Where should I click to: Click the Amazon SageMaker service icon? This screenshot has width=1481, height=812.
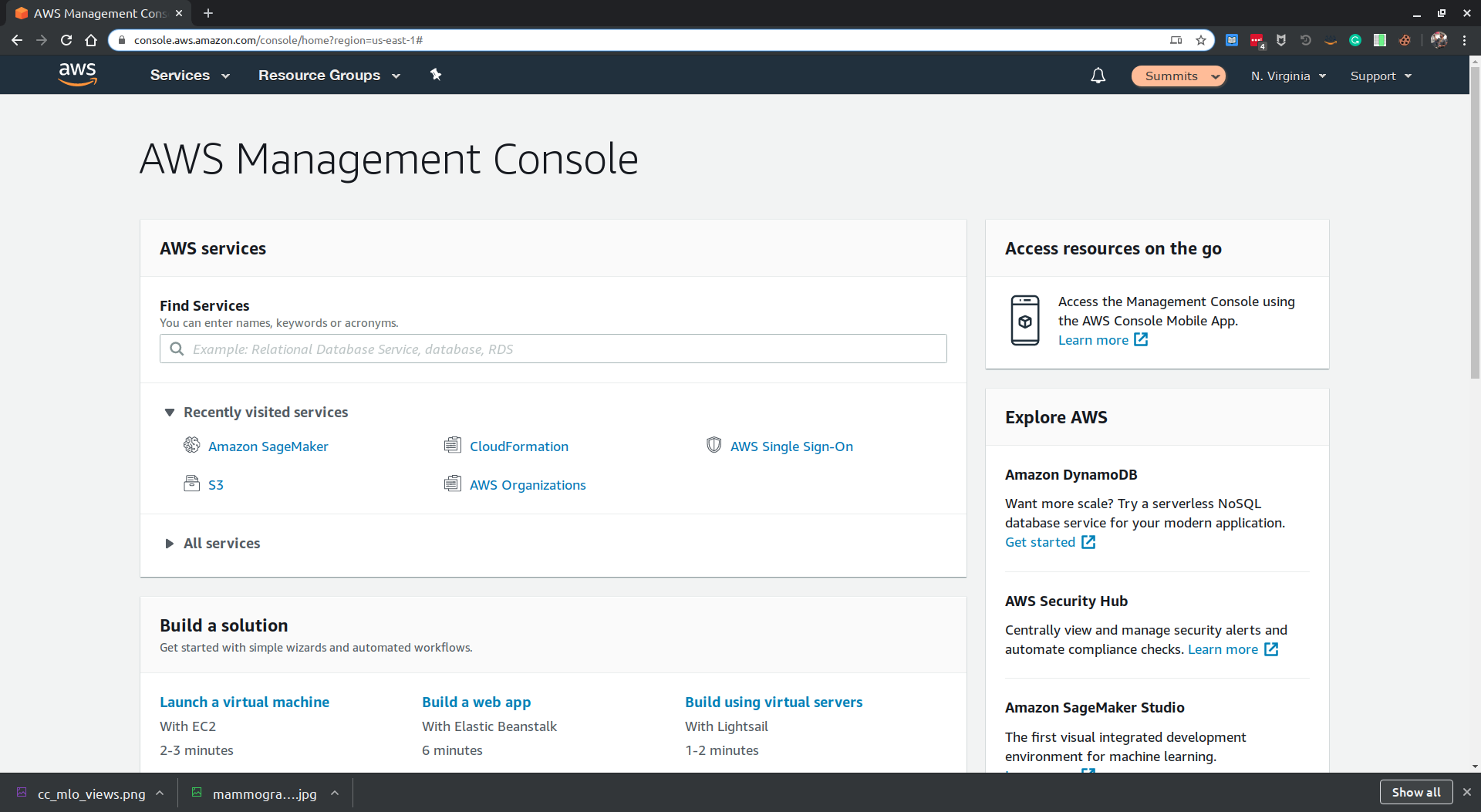tap(191, 445)
